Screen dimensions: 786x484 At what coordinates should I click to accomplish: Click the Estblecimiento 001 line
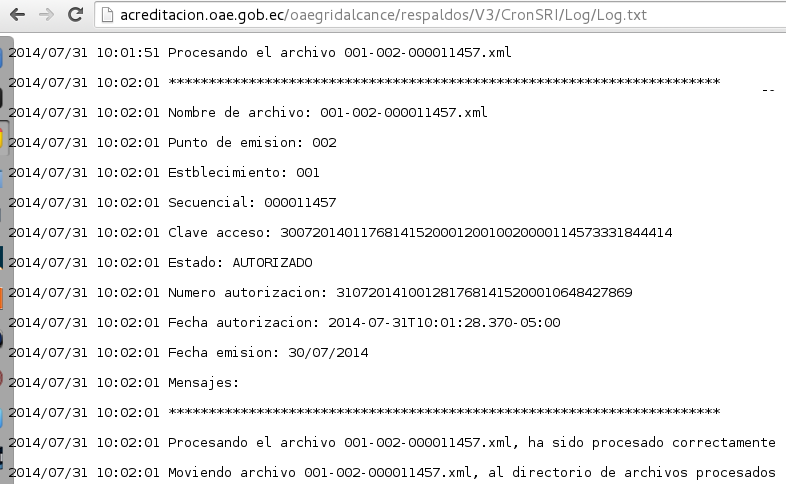[164, 172]
